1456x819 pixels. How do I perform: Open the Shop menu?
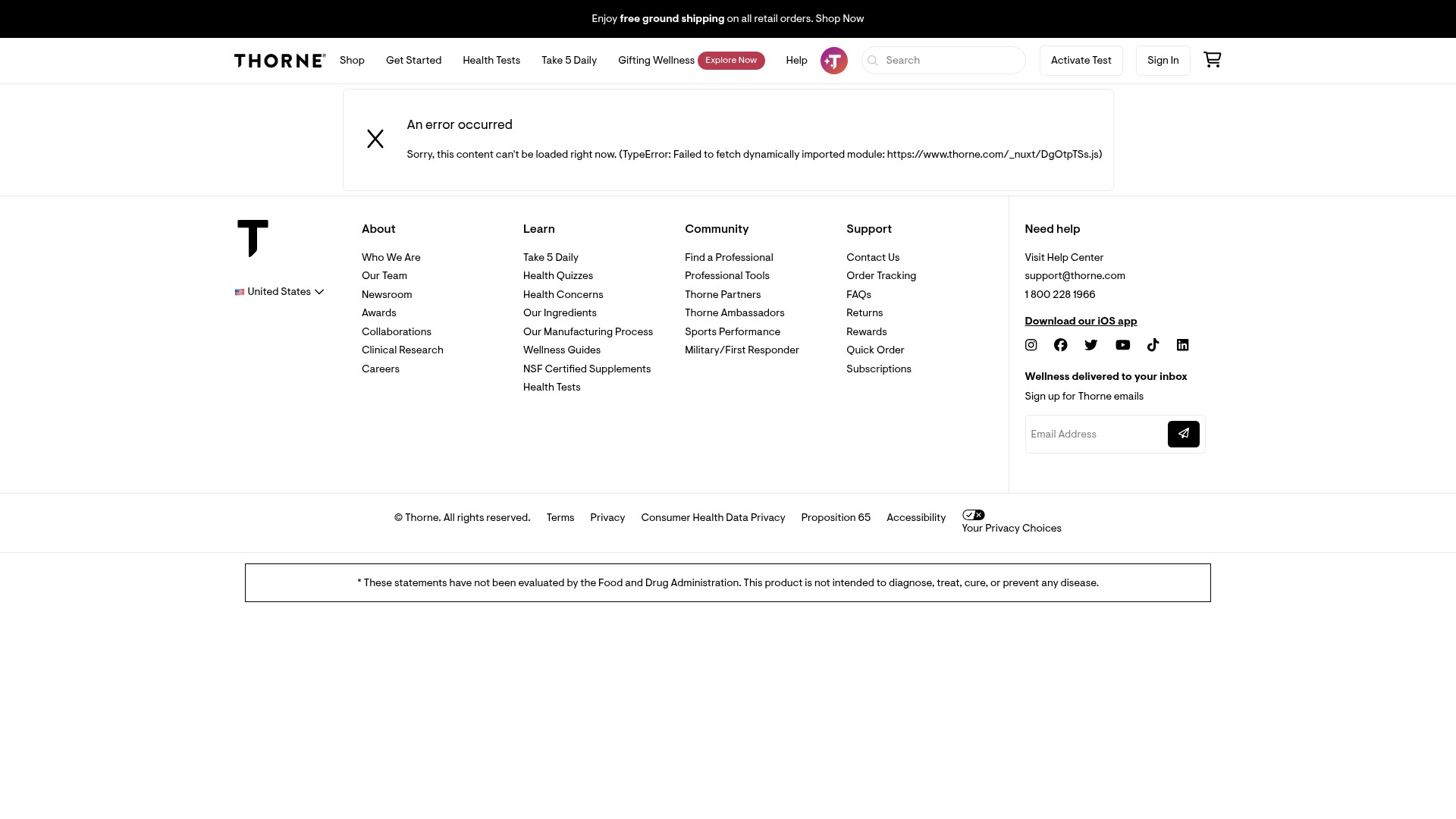pyautogui.click(x=352, y=61)
